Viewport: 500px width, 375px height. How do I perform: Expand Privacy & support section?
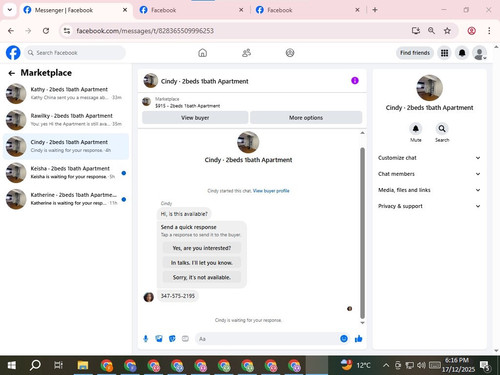(x=429, y=206)
